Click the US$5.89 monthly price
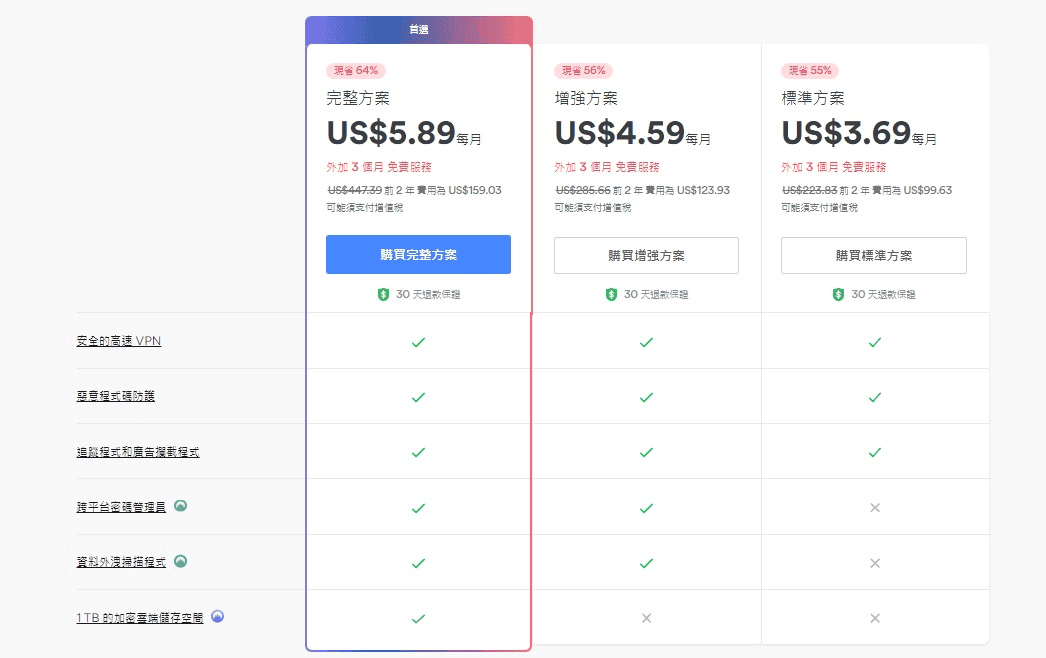 point(391,132)
